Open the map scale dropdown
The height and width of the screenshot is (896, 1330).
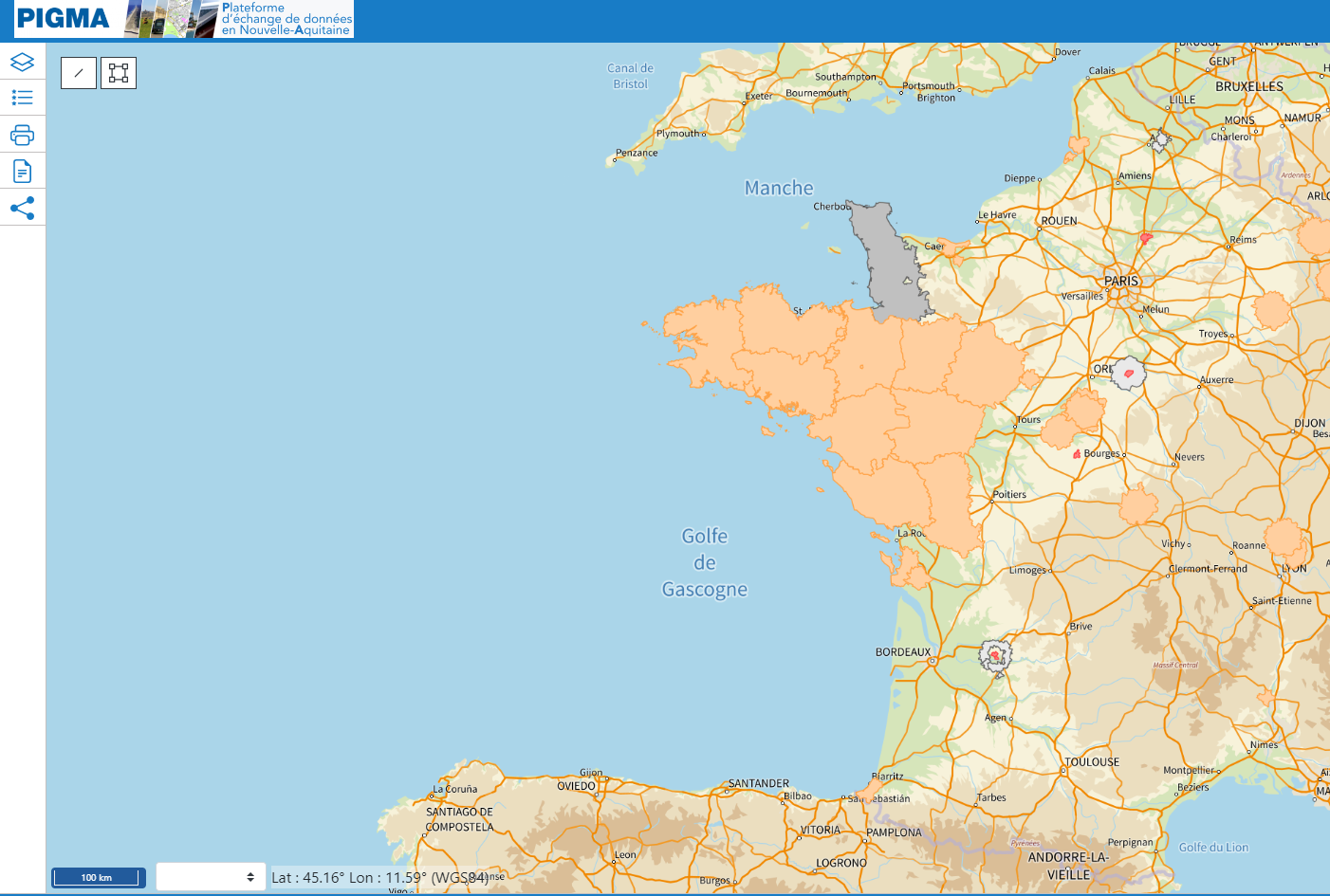pyautogui.click(x=211, y=877)
